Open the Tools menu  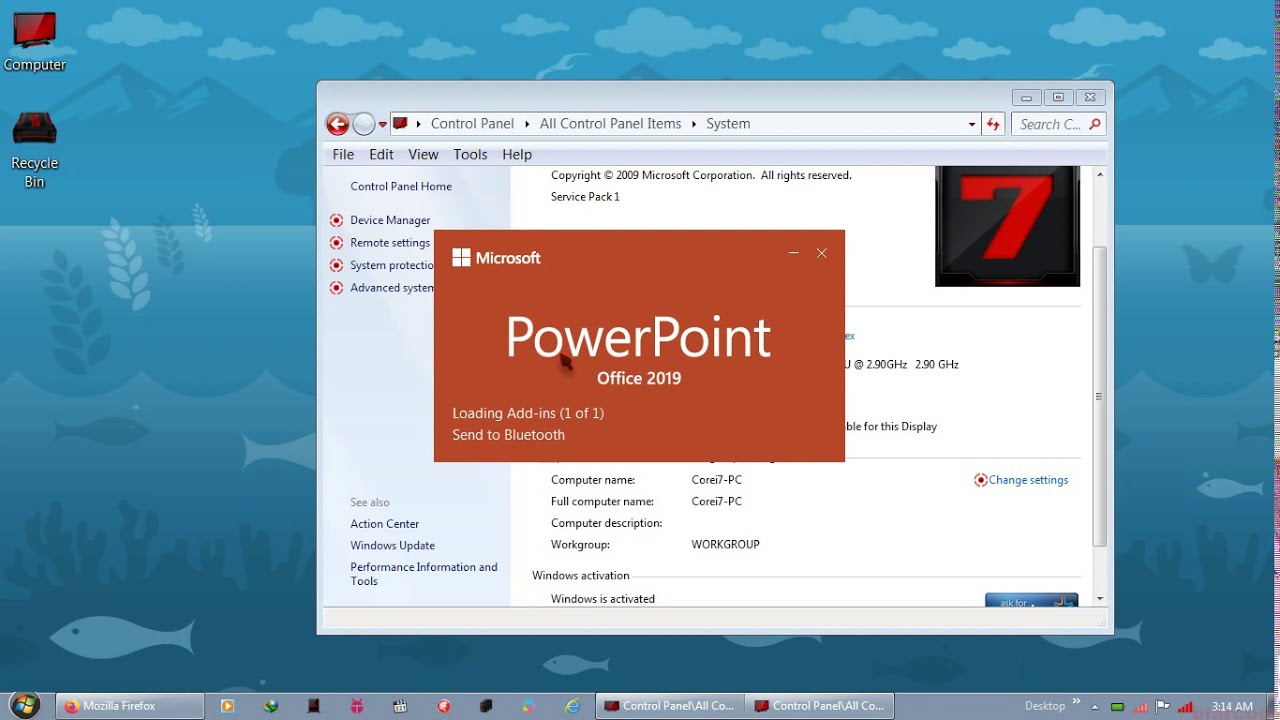tap(470, 154)
